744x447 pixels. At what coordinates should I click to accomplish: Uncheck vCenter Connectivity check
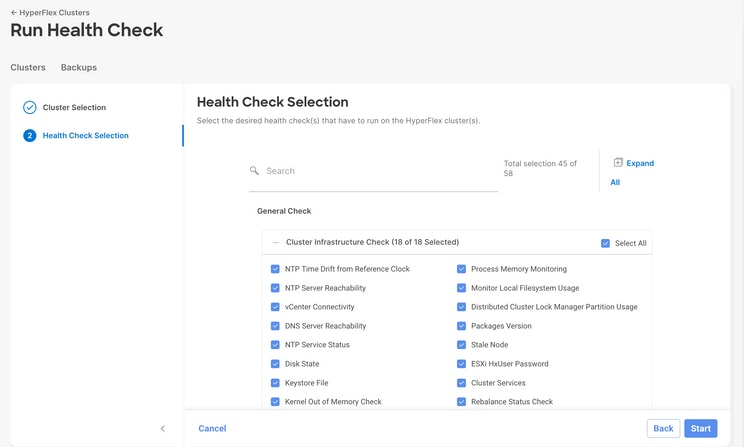tap(275, 307)
